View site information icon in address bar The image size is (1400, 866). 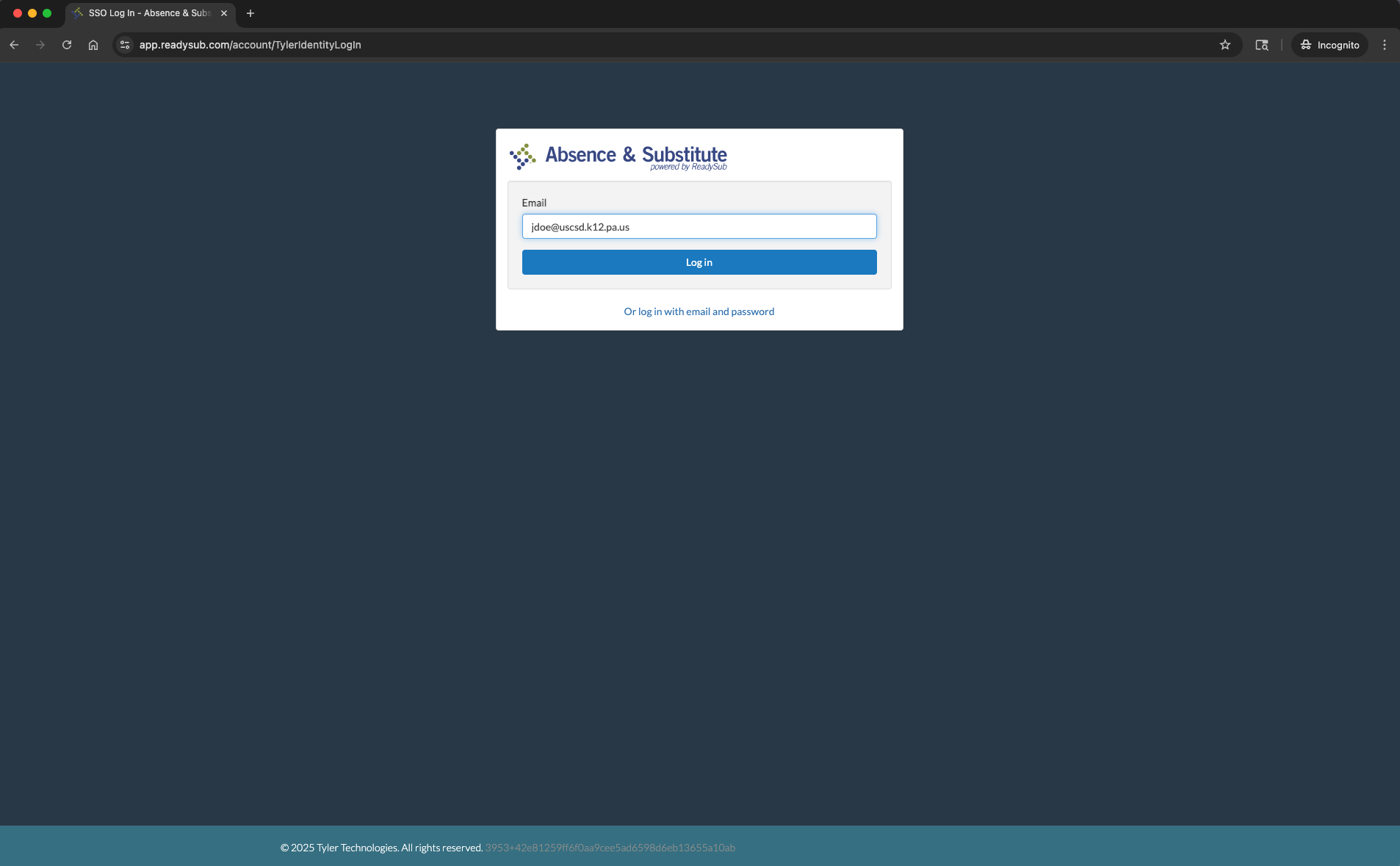125,45
